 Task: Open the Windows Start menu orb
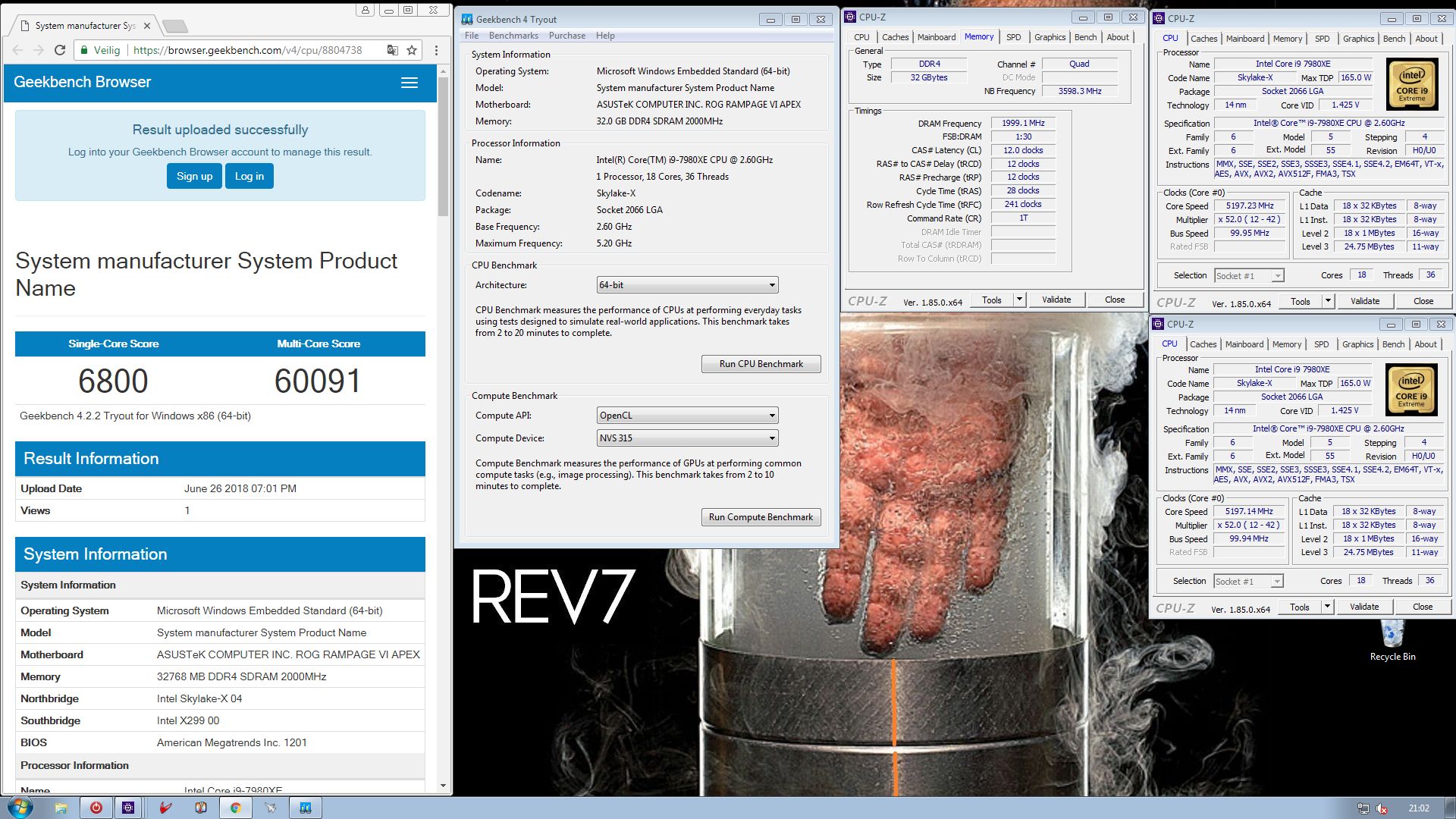tap(20, 808)
